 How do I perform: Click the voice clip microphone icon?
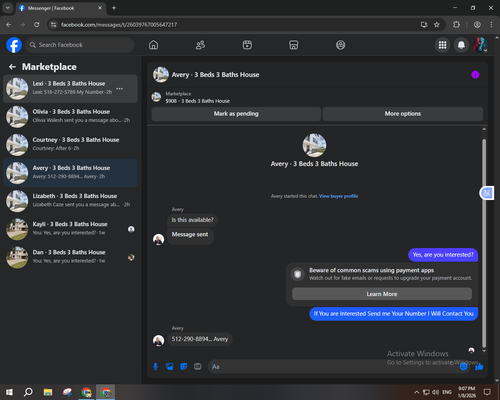click(x=155, y=367)
